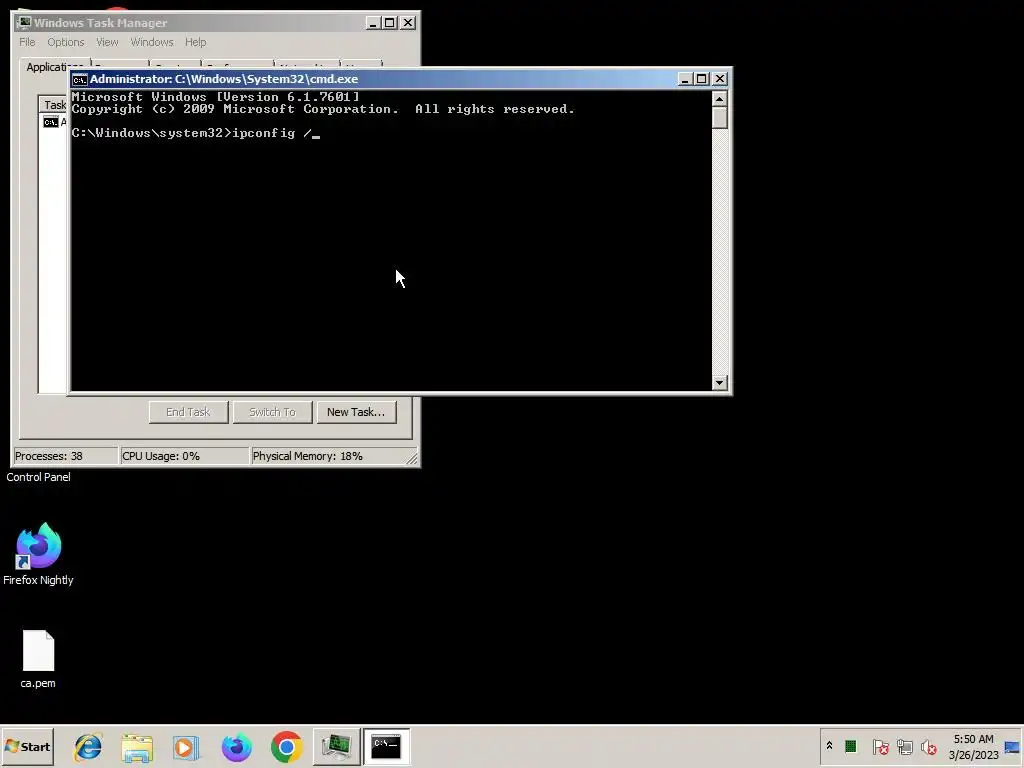Open network status tray icon
The height and width of the screenshot is (768, 1024).
tap(904, 746)
